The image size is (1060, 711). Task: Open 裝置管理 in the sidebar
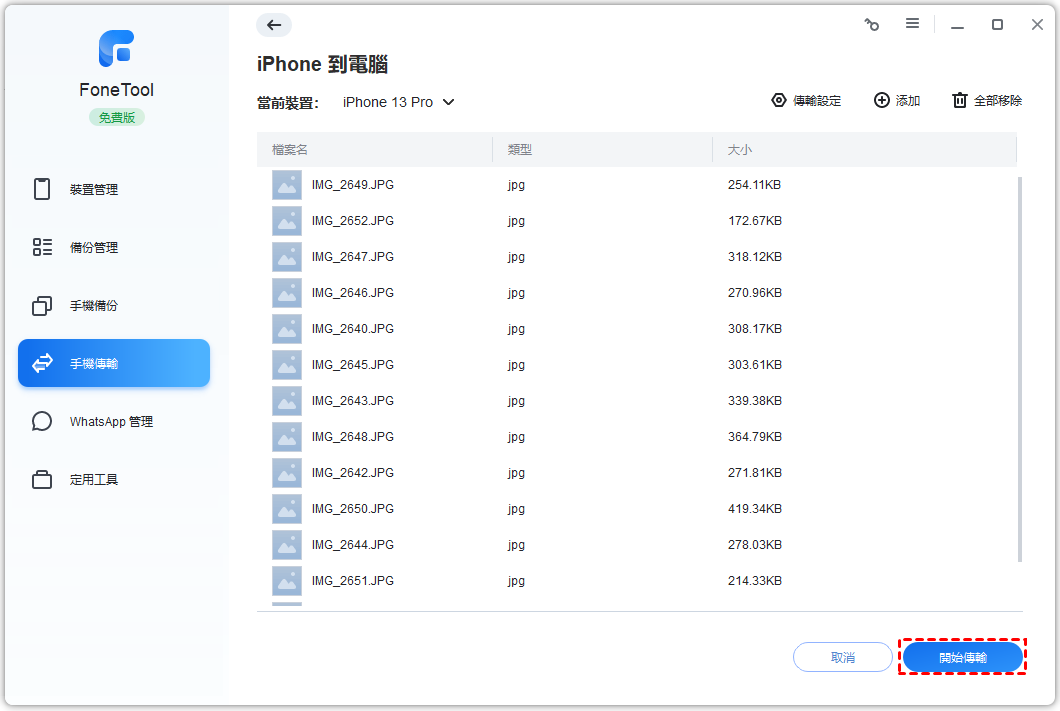[x=93, y=190]
